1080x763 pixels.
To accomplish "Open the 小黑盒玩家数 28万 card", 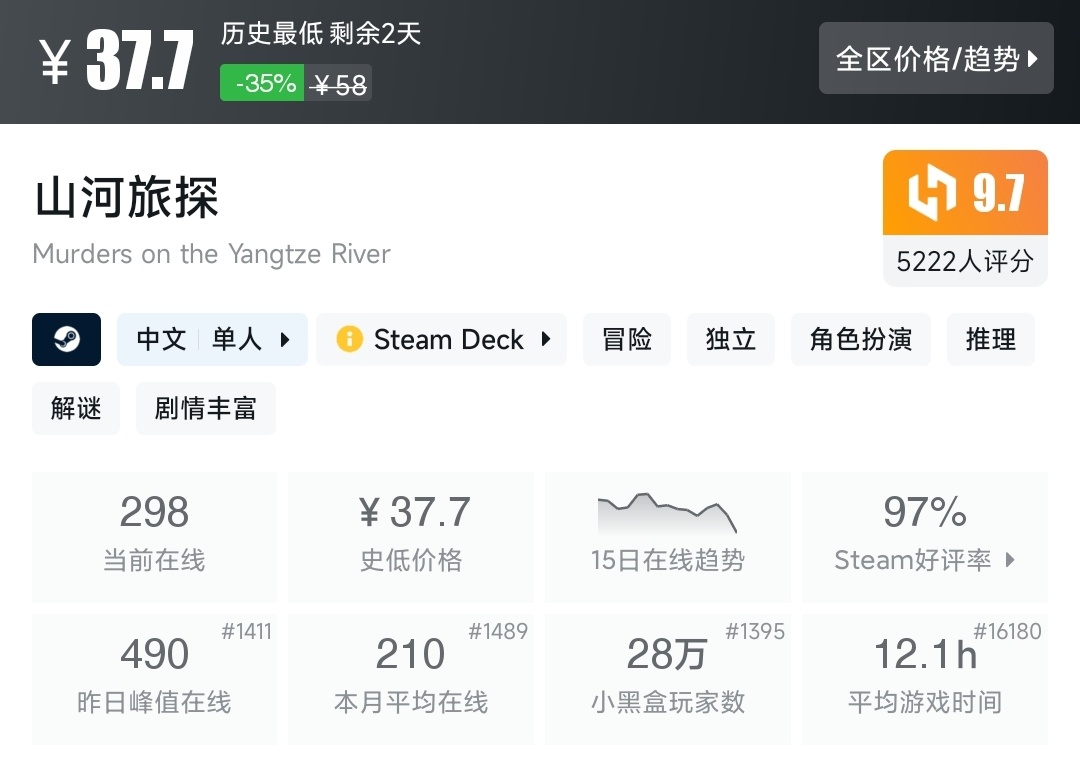I will pos(667,678).
